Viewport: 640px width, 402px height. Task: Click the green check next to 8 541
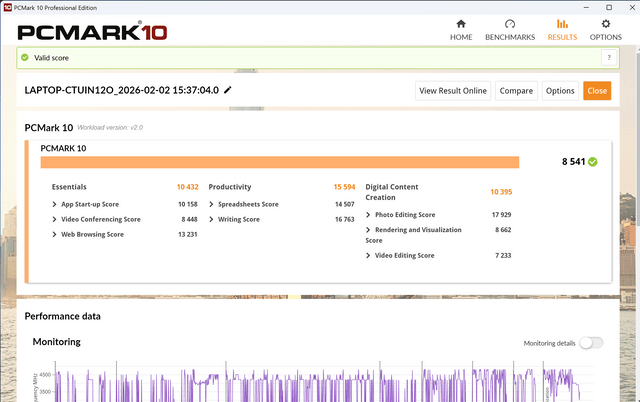(593, 162)
